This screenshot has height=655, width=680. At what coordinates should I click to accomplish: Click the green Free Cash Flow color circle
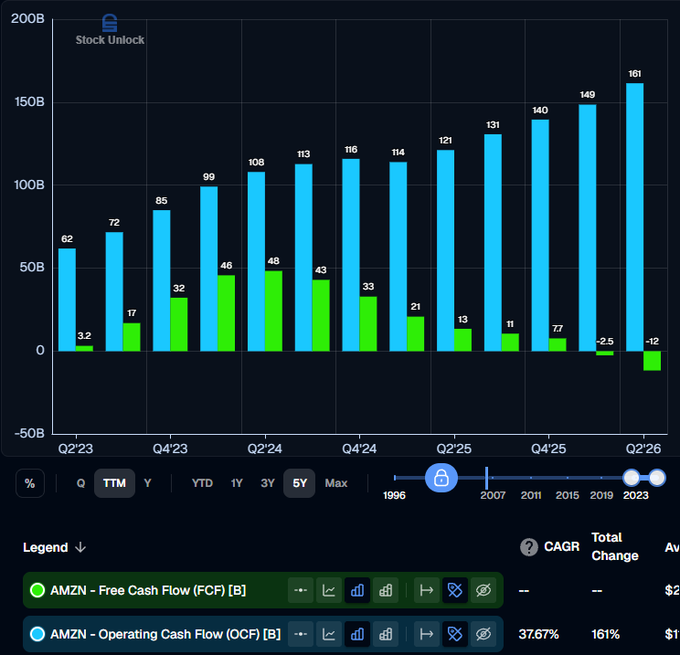point(37,590)
